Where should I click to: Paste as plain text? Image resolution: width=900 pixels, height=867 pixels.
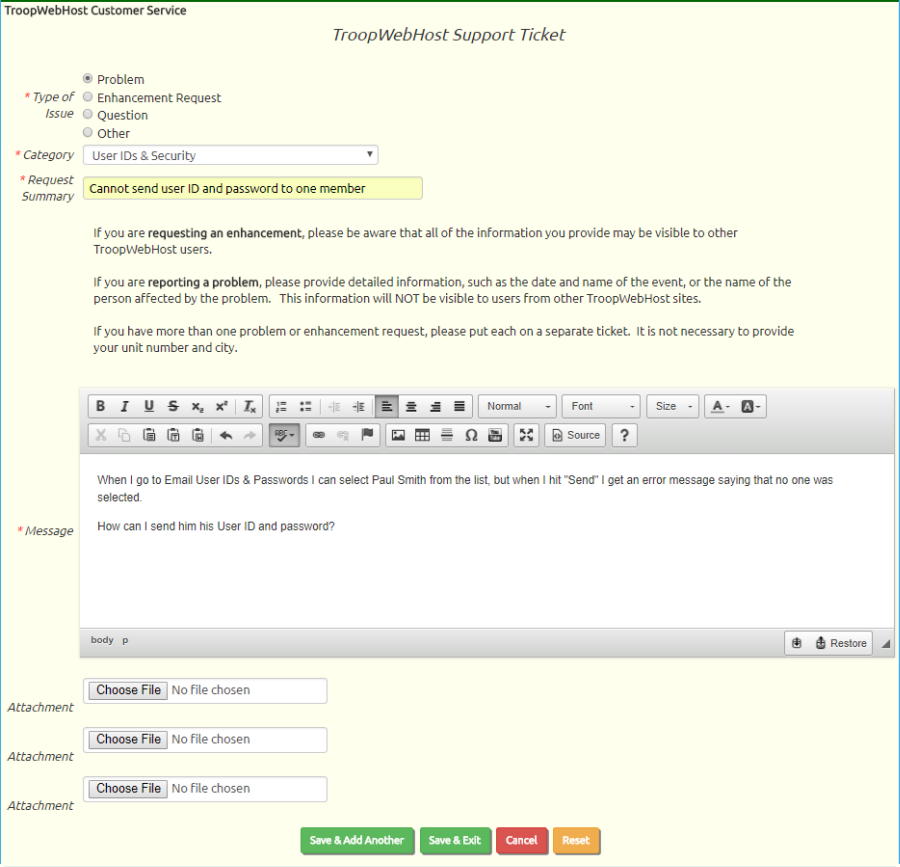[173, 435]
